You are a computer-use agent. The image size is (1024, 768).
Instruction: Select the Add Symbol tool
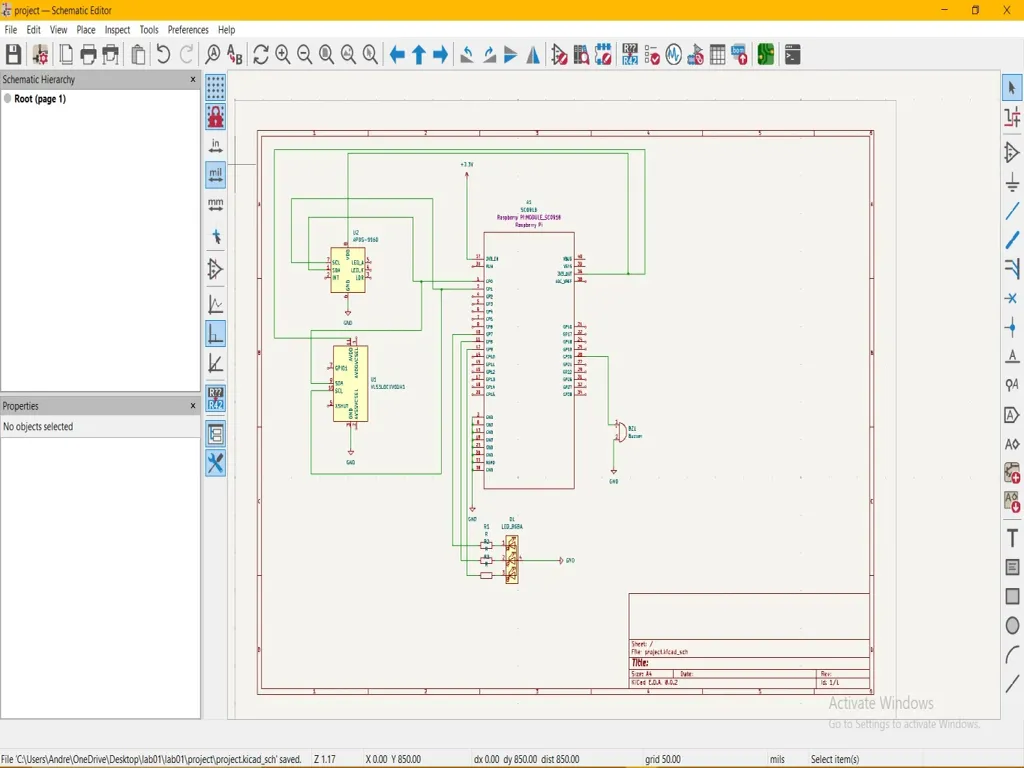1012,153
